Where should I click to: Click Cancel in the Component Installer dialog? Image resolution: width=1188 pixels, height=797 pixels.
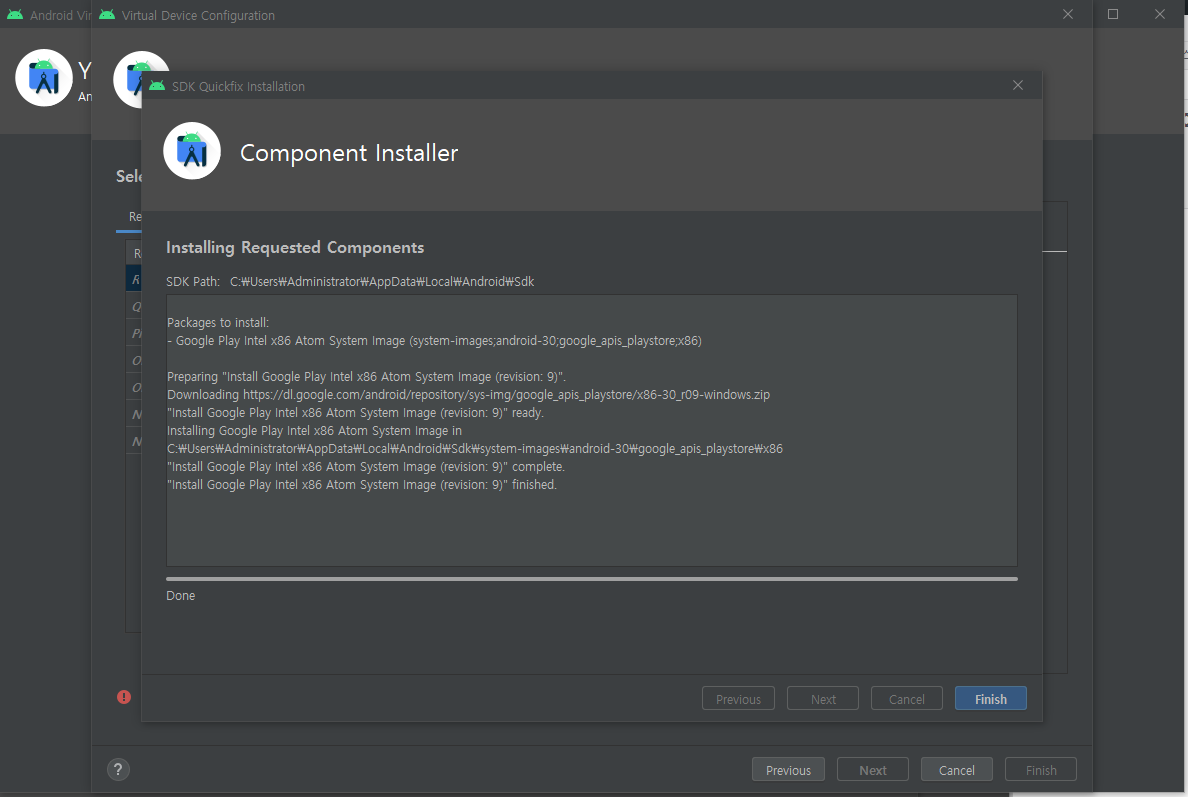[906, 699]
